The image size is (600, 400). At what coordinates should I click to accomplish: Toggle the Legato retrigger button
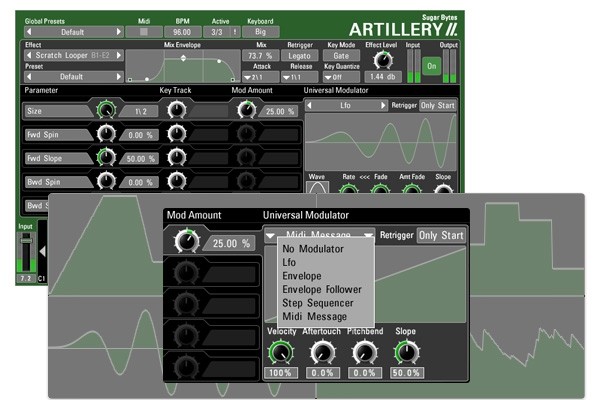300,56
